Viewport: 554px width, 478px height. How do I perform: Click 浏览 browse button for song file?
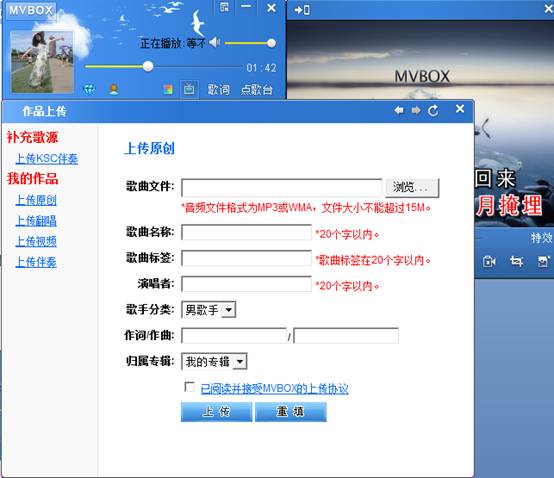point(412,187)
